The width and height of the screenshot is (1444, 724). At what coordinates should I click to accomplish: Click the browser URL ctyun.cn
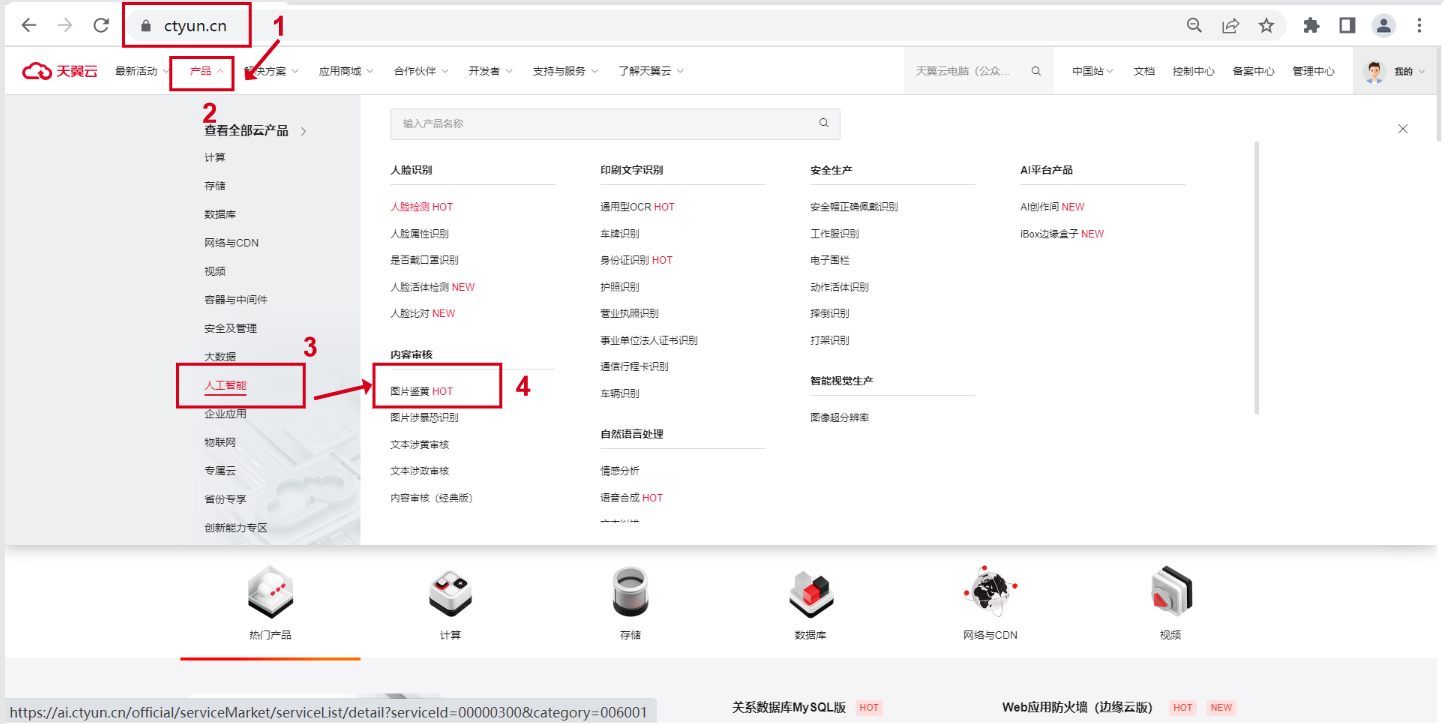pos(196,26)
